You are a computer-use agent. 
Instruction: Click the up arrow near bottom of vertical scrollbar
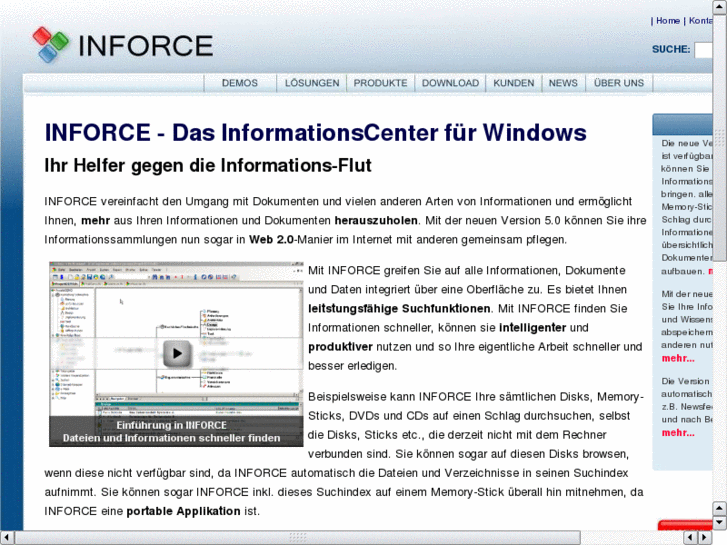coord(720,508)
